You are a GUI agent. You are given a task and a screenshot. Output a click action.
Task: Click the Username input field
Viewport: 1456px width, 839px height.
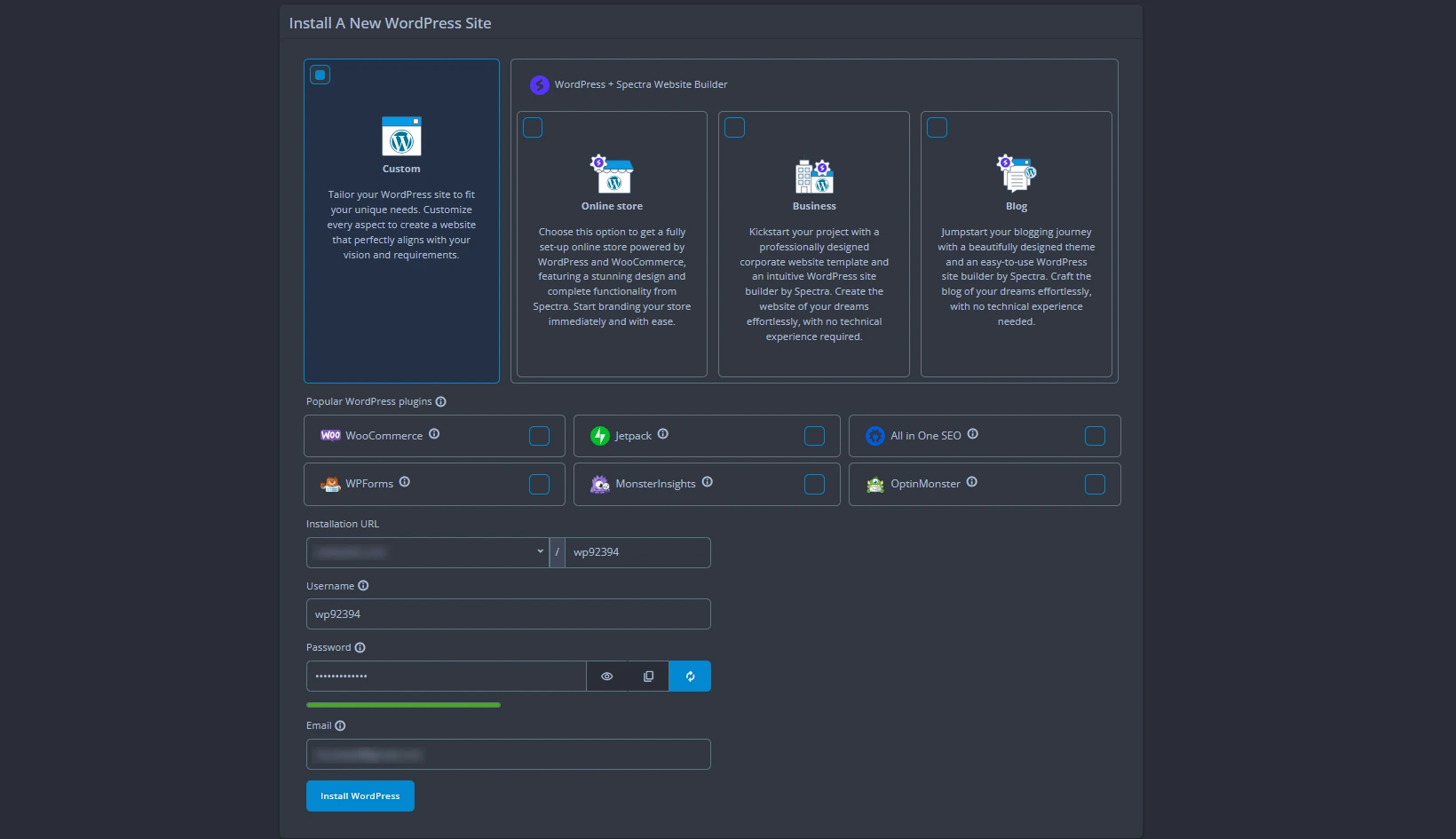point(509,614)
